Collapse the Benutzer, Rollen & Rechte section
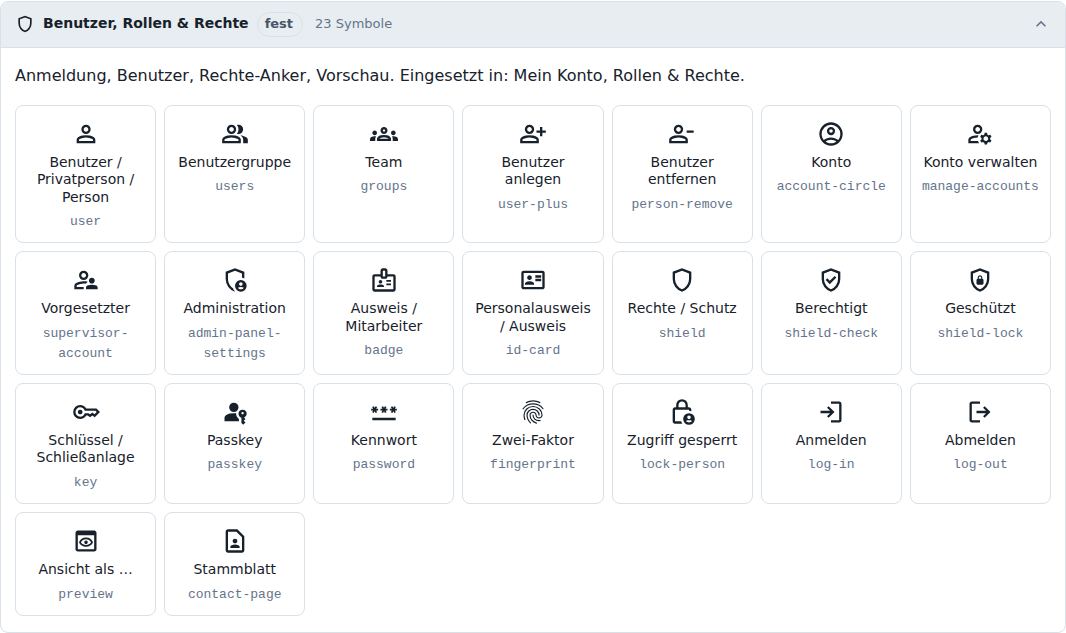 pyautogui.click(x=1040, y=24)
